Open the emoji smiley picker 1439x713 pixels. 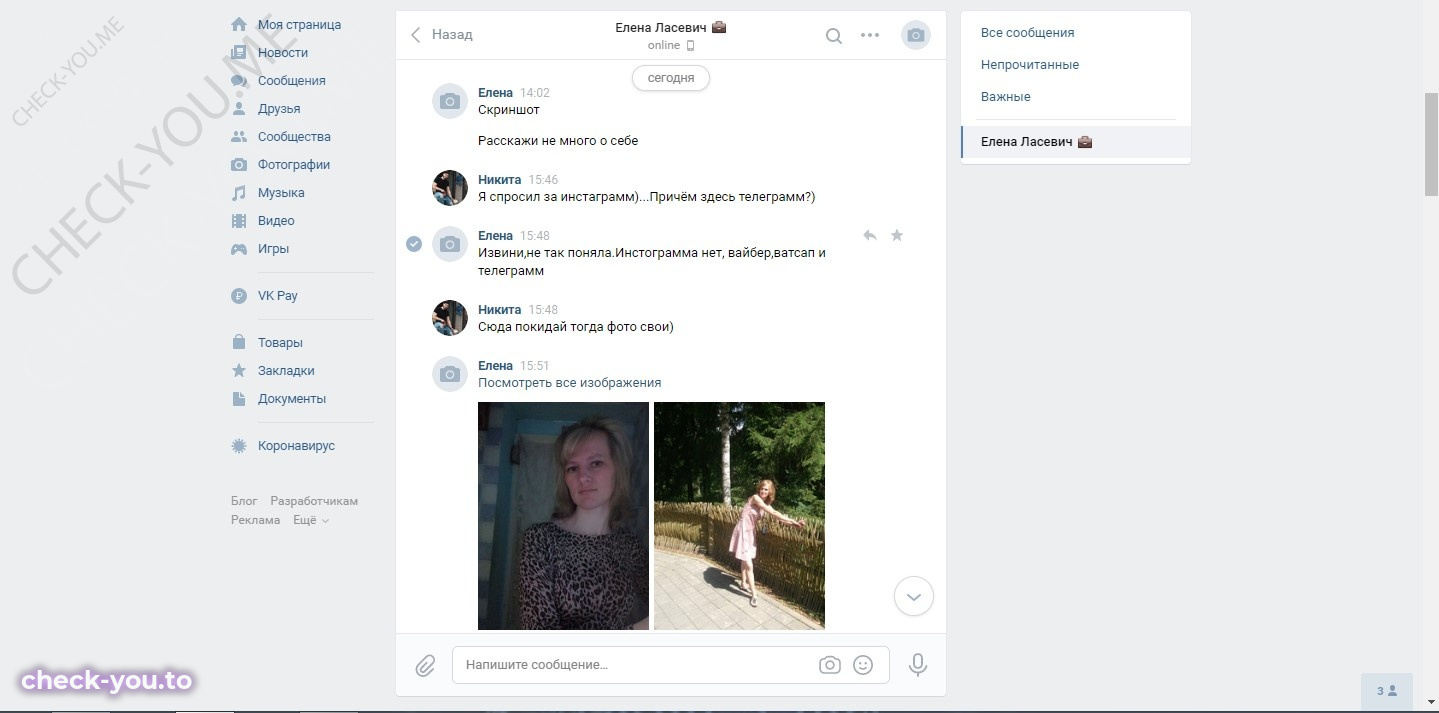coord(863,665)
